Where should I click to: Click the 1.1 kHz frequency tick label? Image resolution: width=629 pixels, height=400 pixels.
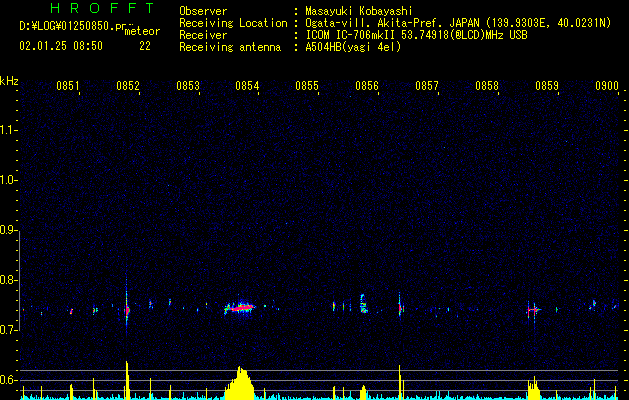pyautogui.click(x=8, y=130)
